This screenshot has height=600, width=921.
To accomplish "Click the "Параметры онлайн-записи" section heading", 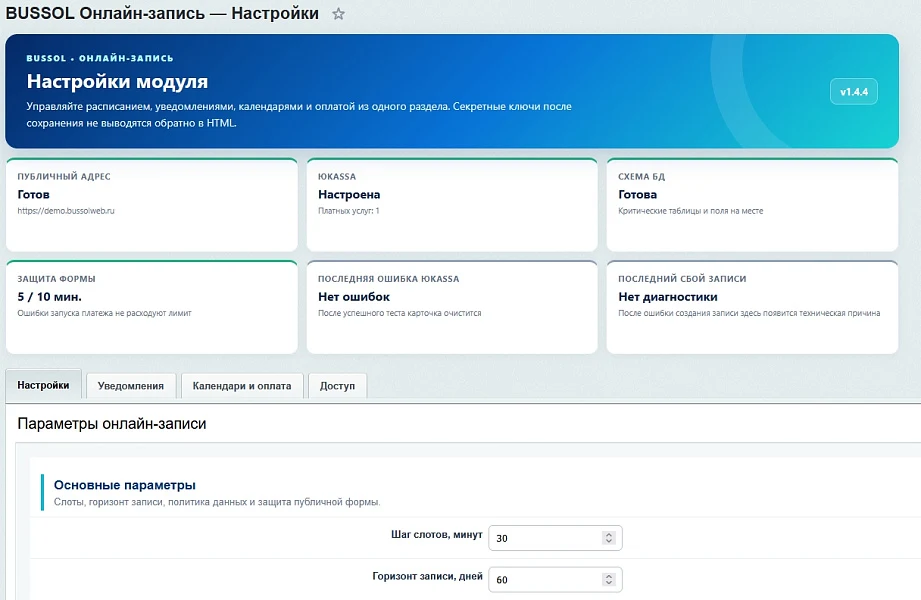I will pyautogui.click(x=112, y=424).
